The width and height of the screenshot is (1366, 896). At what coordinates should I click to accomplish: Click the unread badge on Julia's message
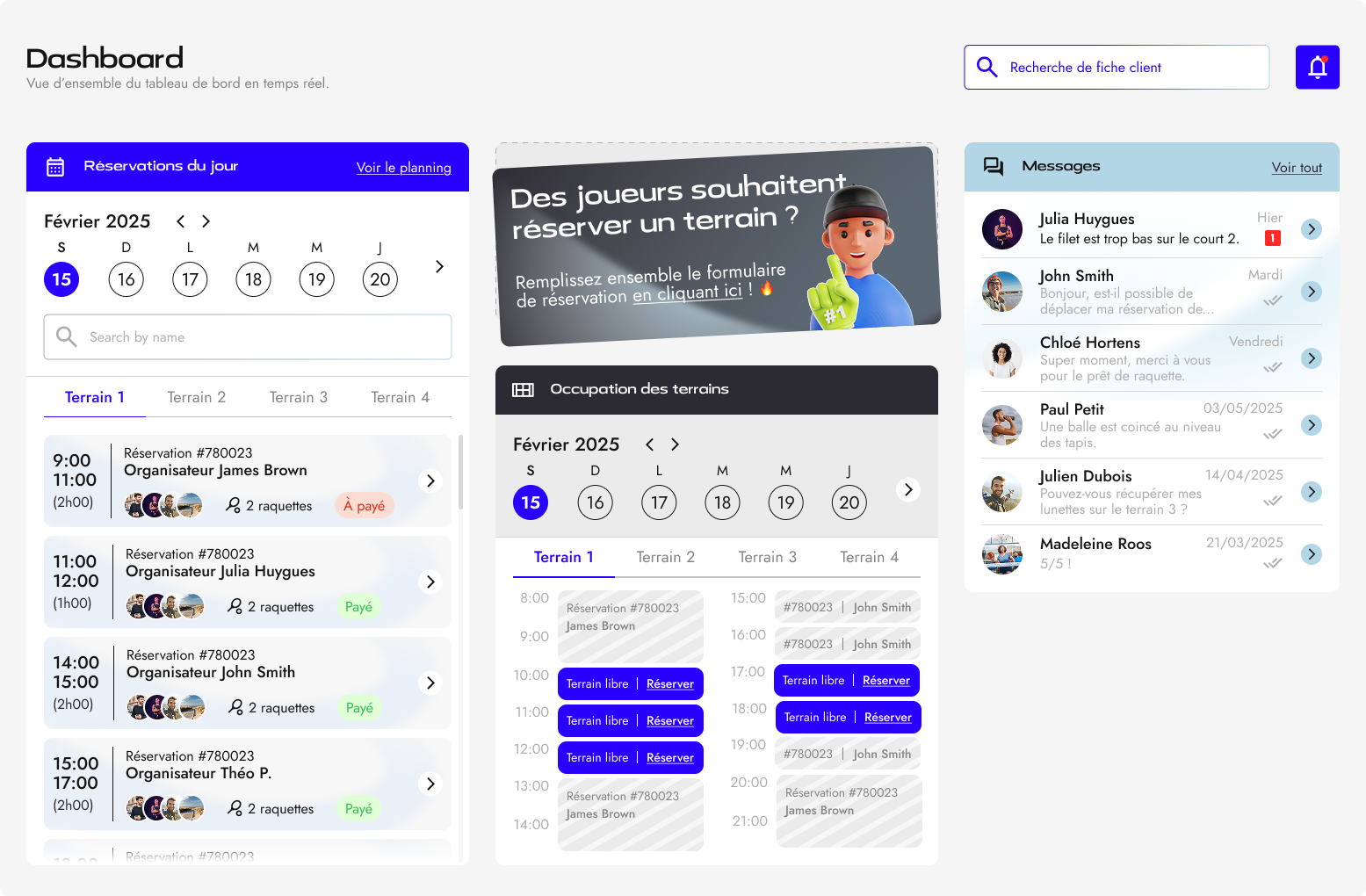click(1272, 238)
